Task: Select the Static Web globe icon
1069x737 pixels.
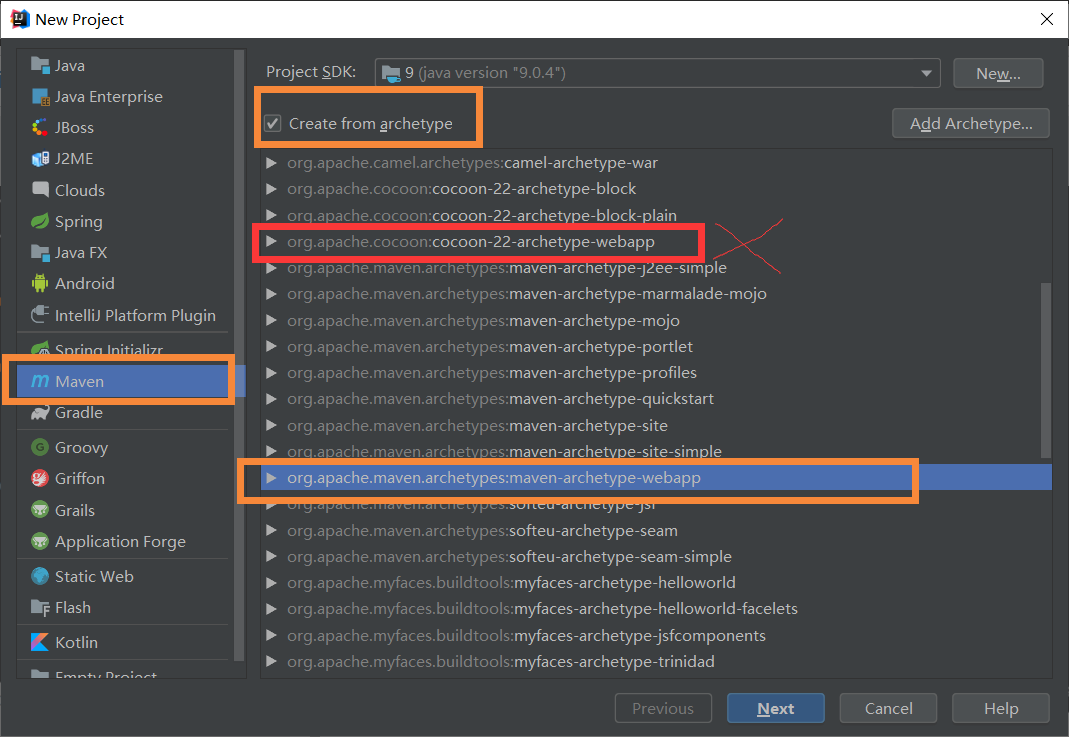Action: 40,576
